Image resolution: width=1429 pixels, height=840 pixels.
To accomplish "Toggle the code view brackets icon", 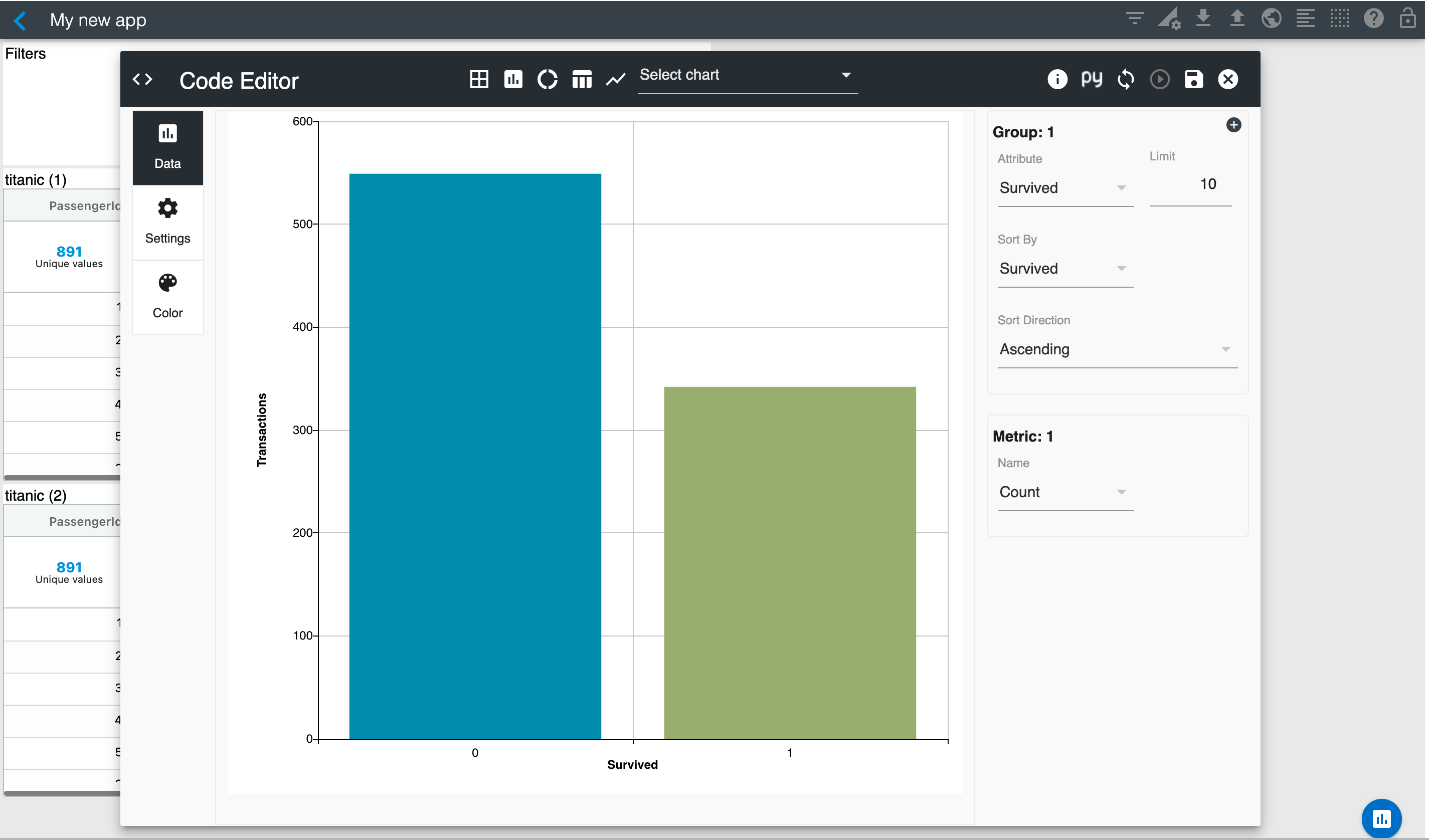I will (x=143, y=79).
